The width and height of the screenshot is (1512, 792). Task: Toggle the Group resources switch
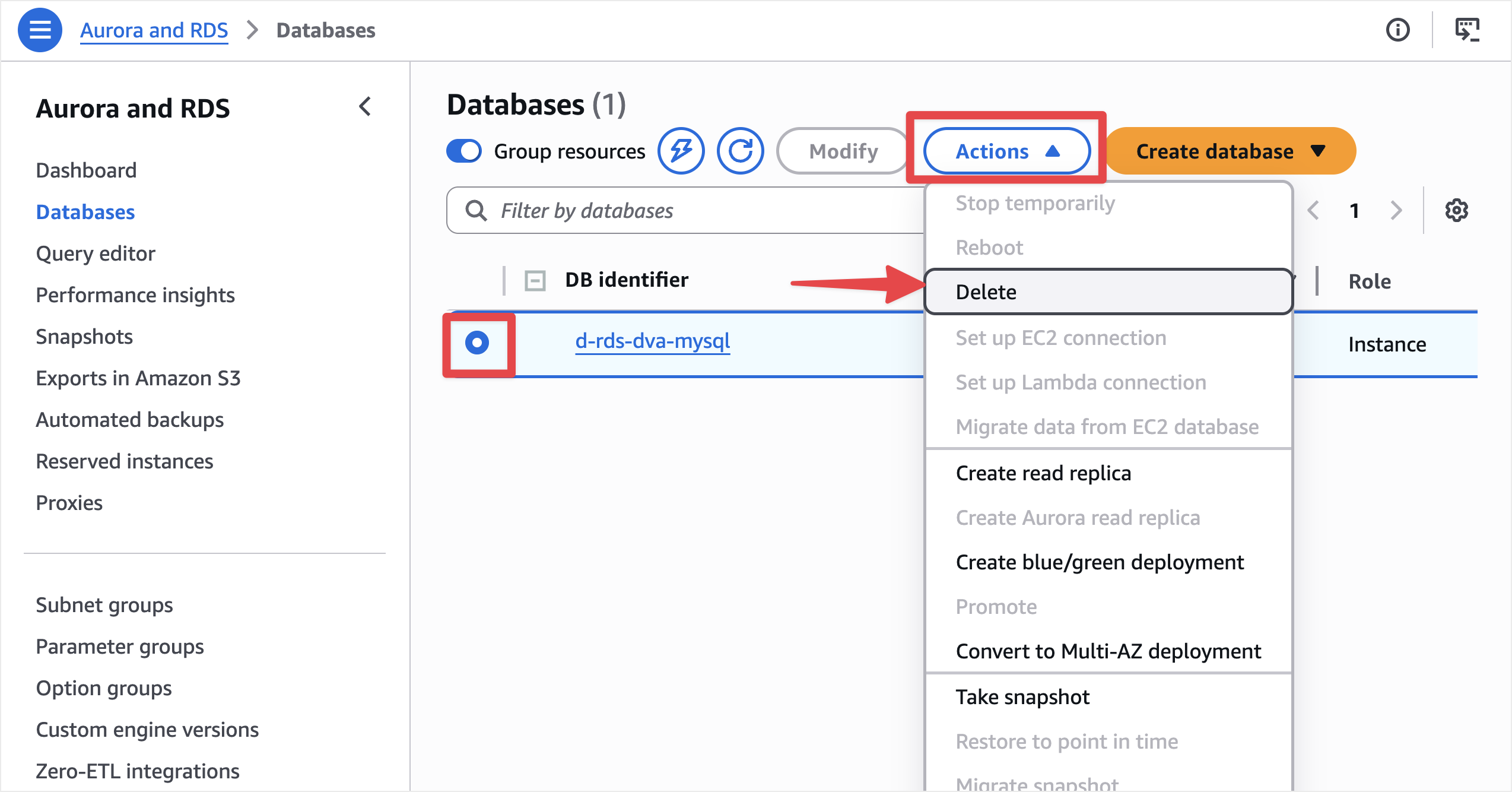point(464,151)
